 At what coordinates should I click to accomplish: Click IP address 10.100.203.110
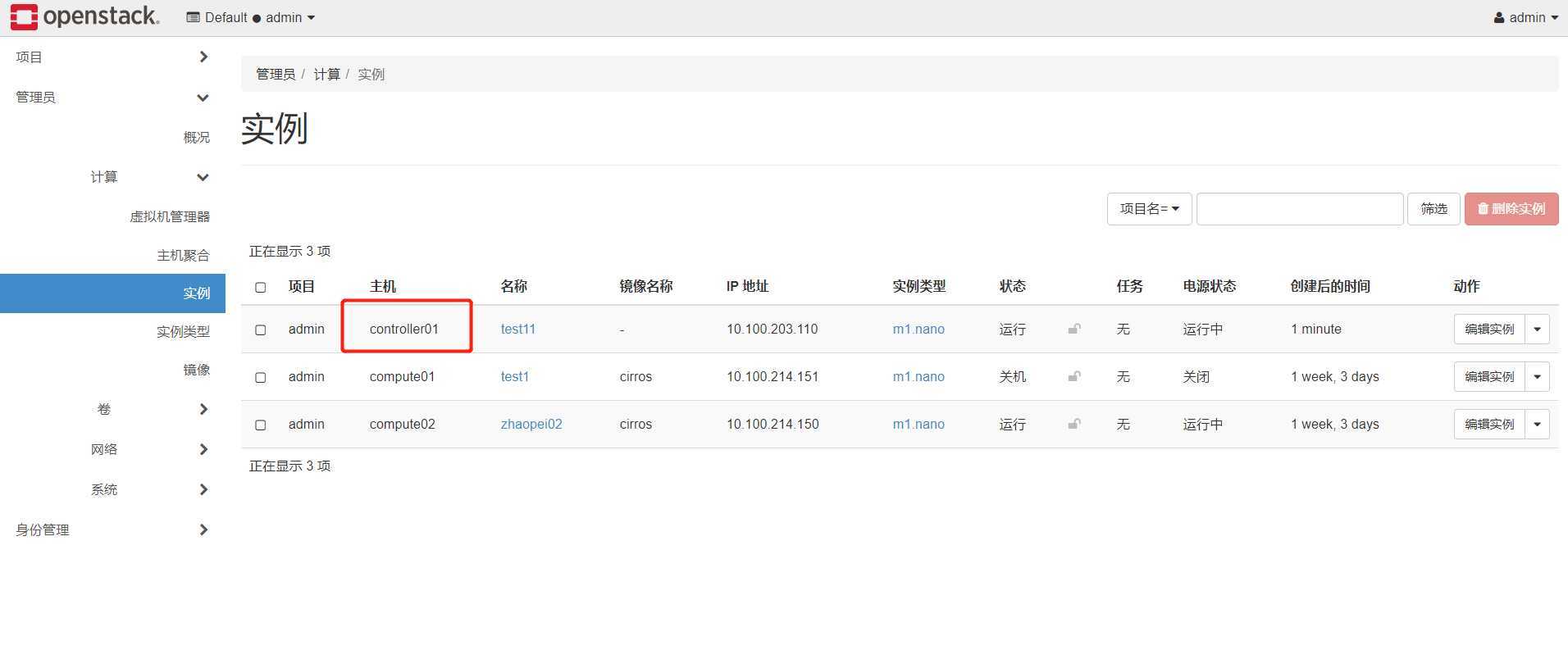tap(772, 329)
